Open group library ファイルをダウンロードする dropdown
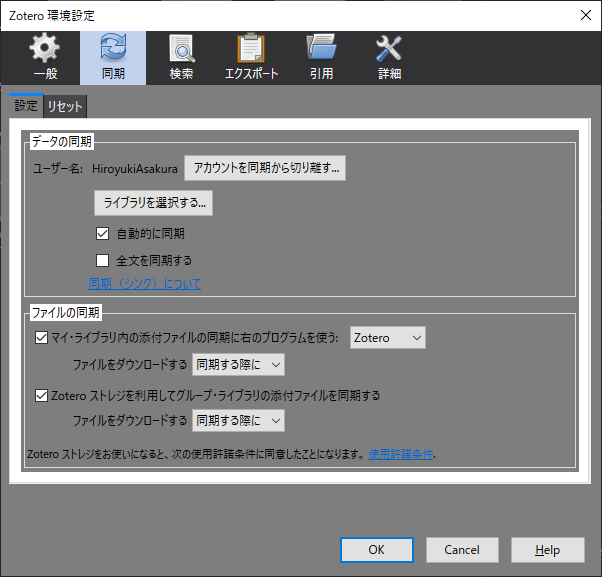Screen dimensions: 602x577 click(x=238, y=420)
